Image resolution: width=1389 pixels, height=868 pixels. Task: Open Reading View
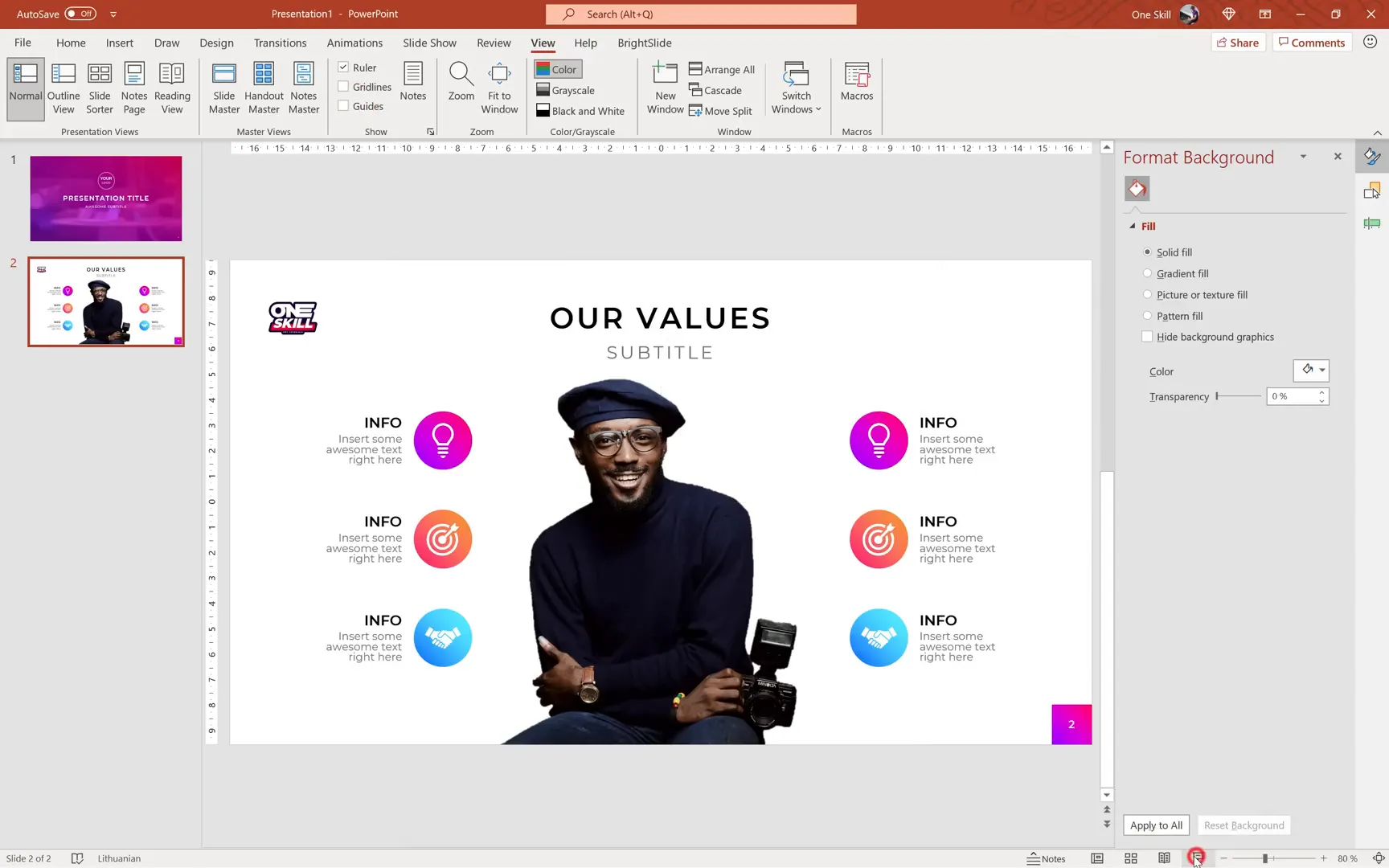point(172,88)
